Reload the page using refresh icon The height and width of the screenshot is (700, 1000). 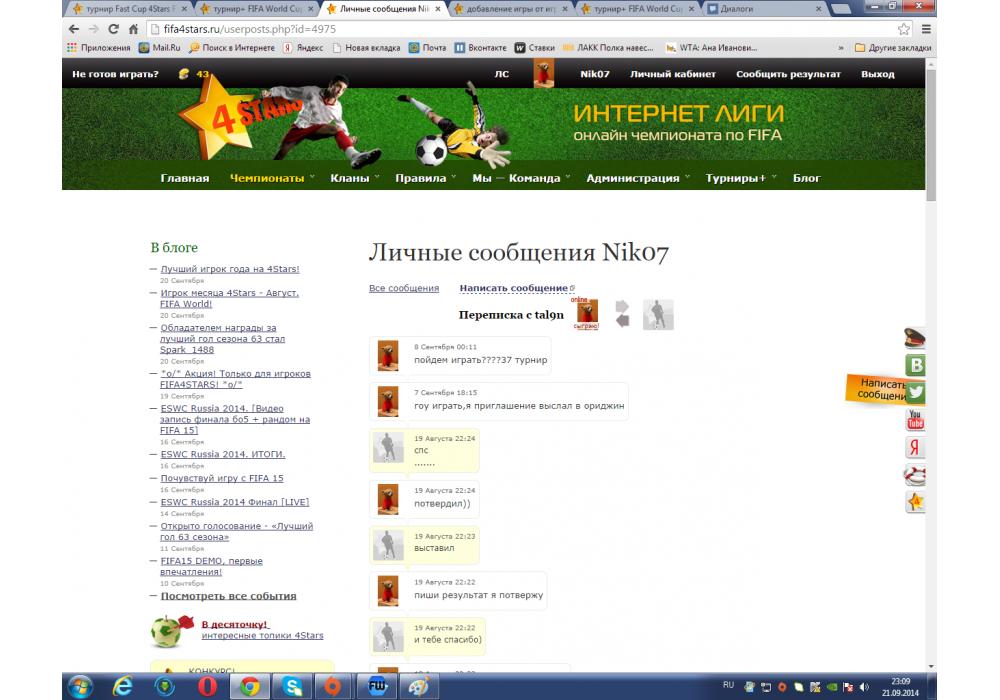pos(113,29)
